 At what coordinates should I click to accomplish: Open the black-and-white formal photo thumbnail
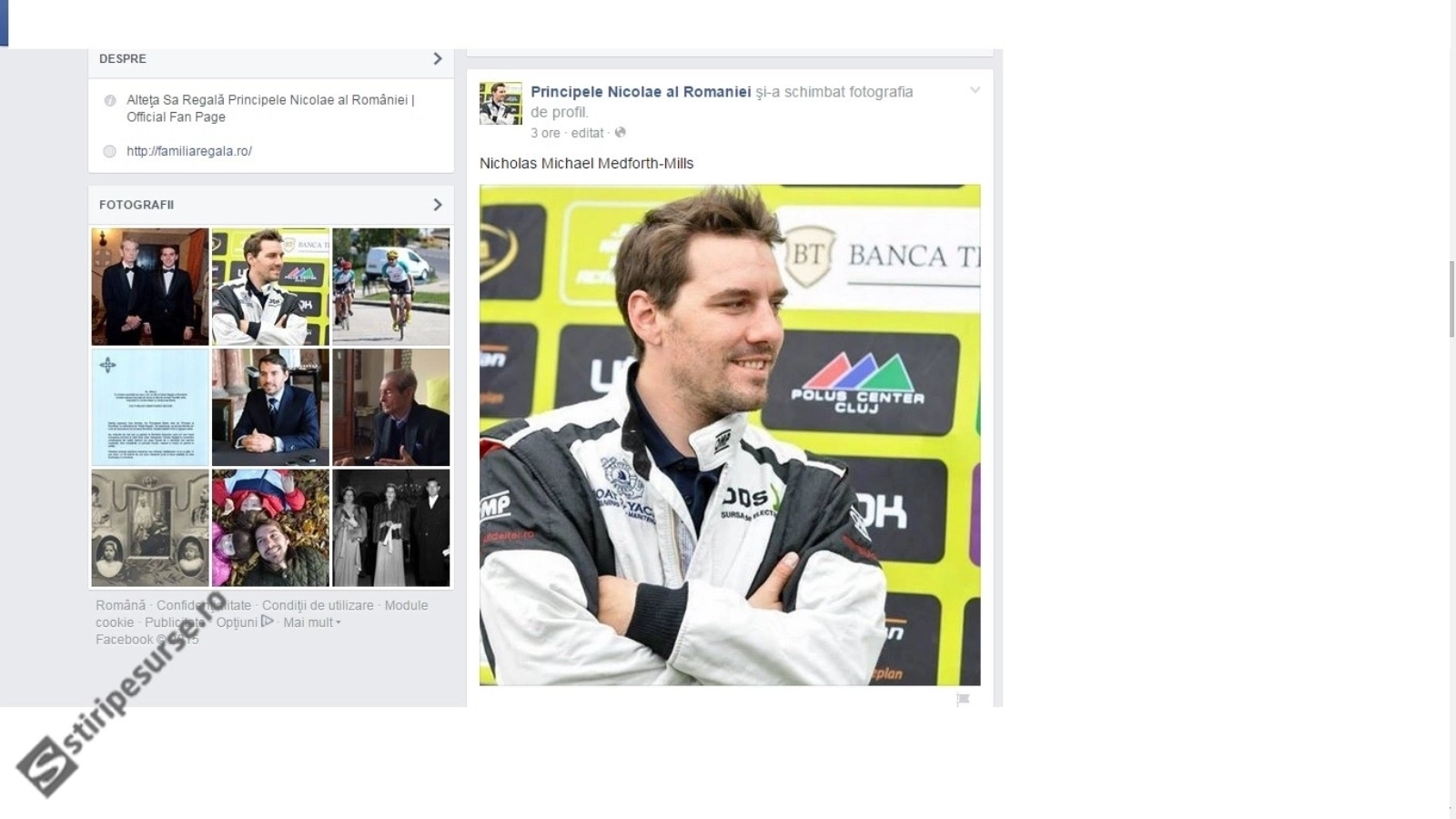[390, 528]
